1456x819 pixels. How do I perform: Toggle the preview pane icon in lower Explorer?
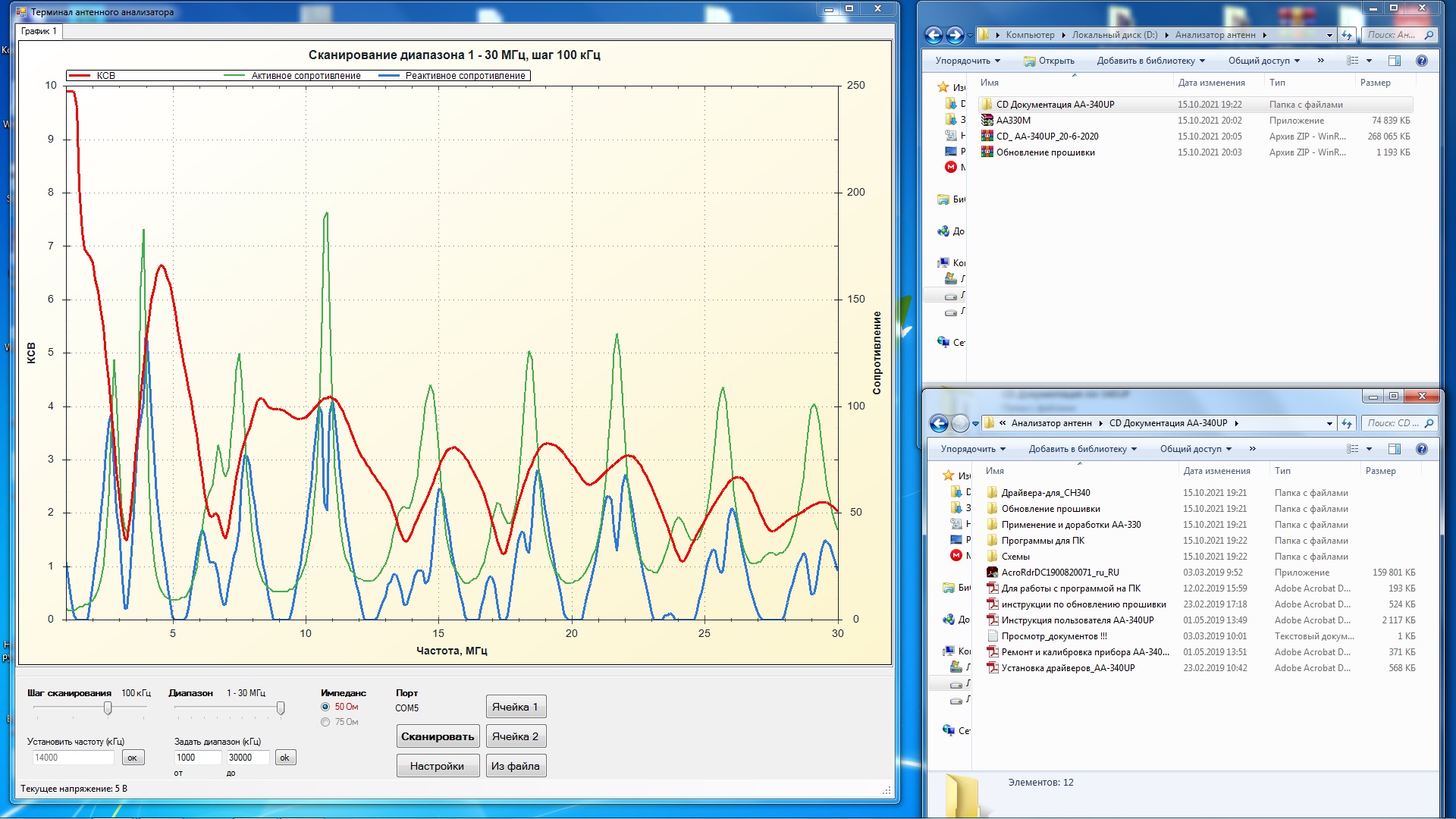[x=1394, y=449]
